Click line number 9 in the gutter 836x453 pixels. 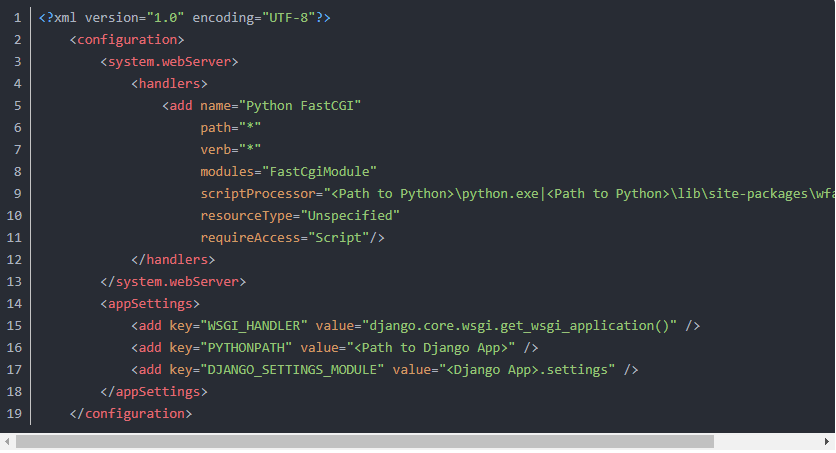point(17,193)
